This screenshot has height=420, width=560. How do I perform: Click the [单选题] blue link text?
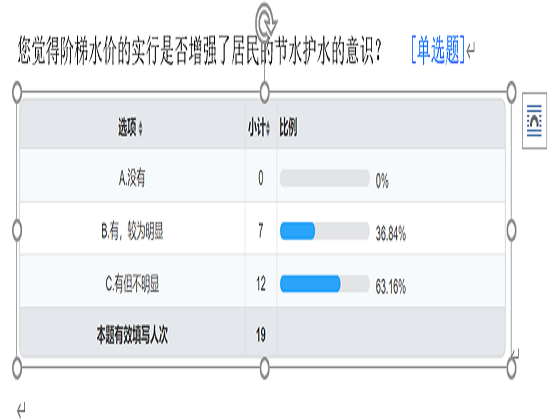click(438, 50)
